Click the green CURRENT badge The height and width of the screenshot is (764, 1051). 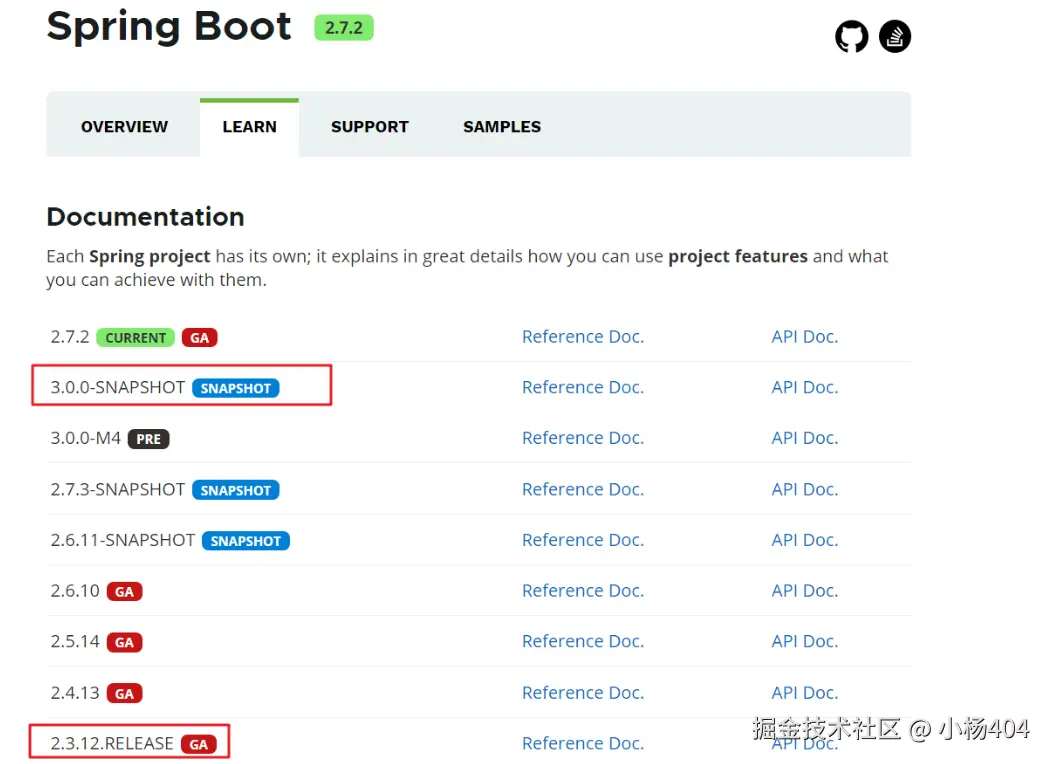(135, 338)
